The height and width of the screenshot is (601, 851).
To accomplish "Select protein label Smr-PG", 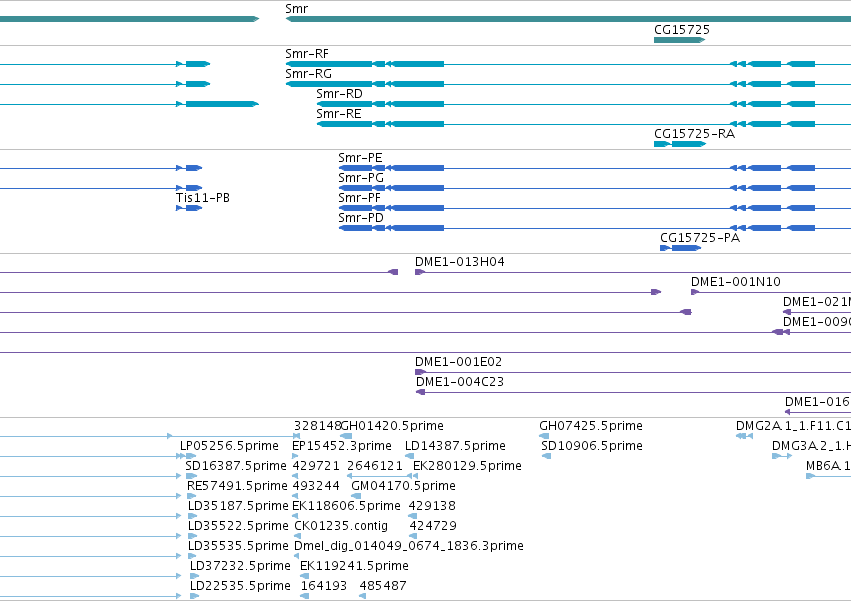I will tap(361, 178).
